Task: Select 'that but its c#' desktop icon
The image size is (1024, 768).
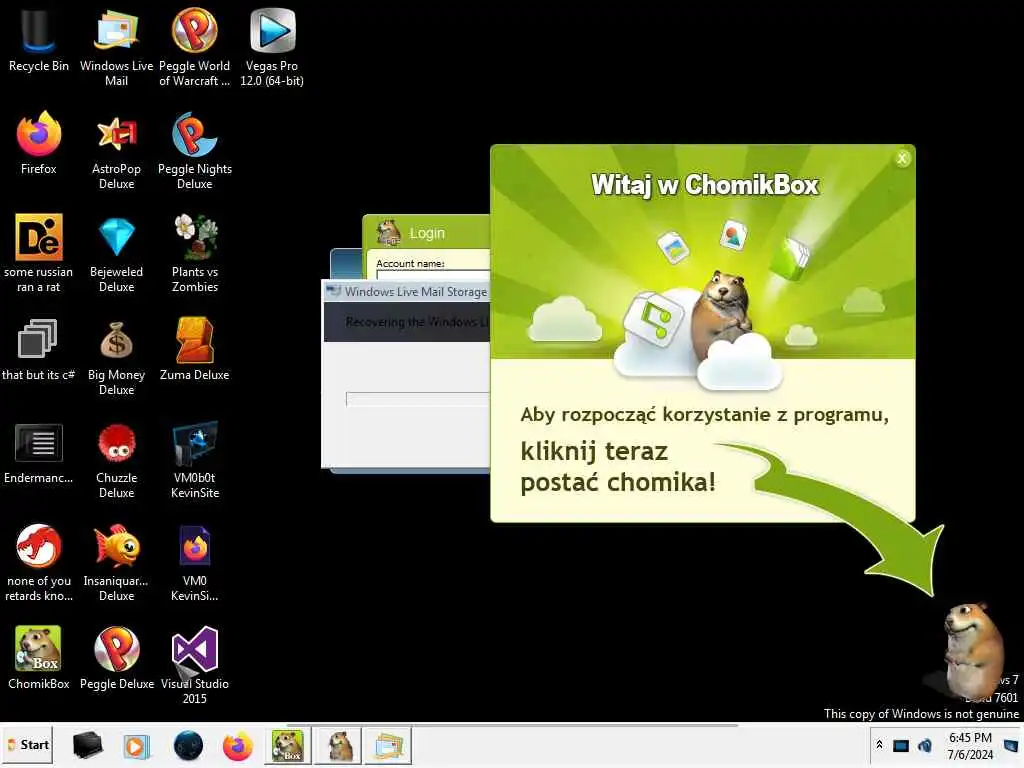Action: click(x=39, y=350)
